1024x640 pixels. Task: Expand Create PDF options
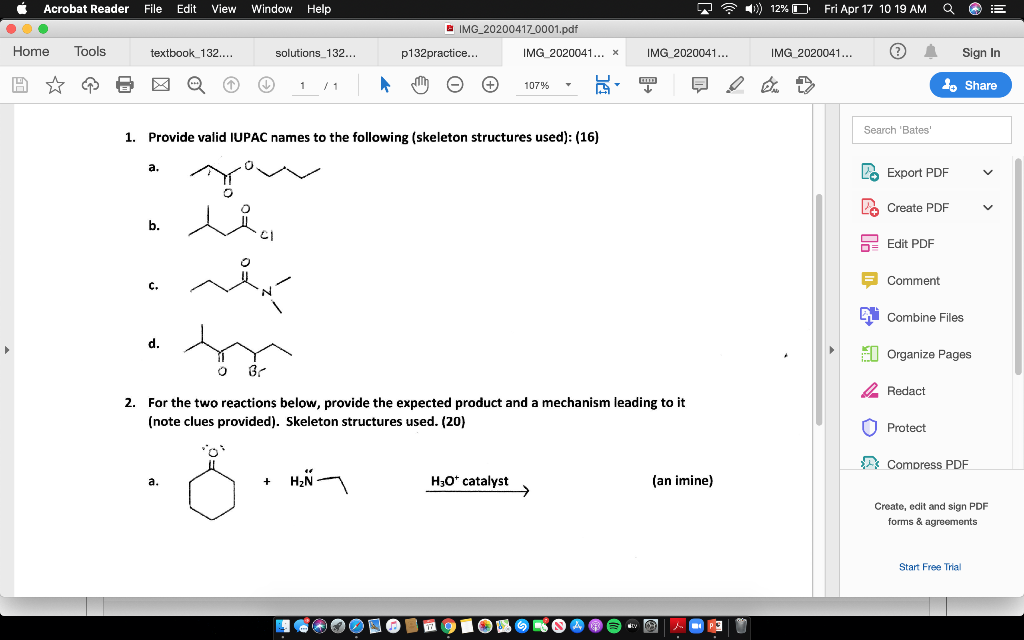click(988, 207)
